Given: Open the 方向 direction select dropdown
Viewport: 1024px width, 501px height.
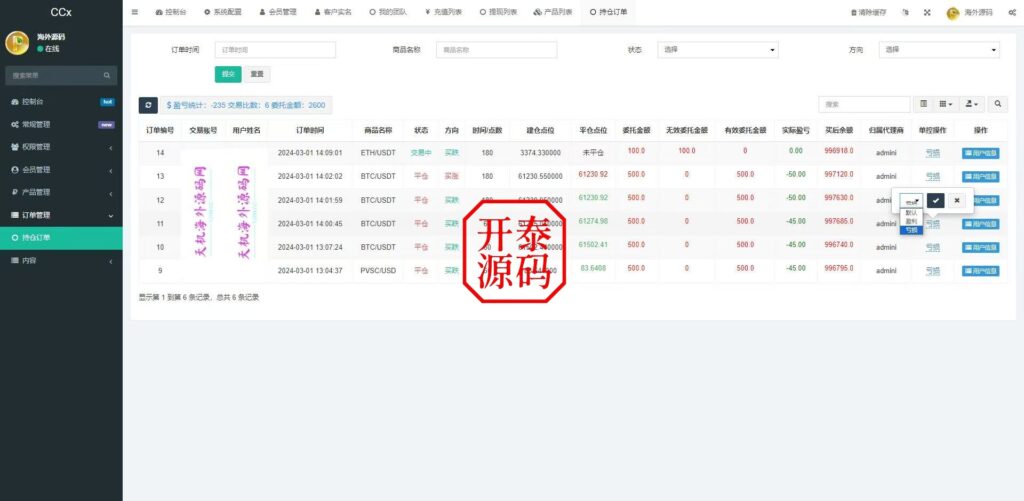Looking at the screenshot, I should click(939, 50).
